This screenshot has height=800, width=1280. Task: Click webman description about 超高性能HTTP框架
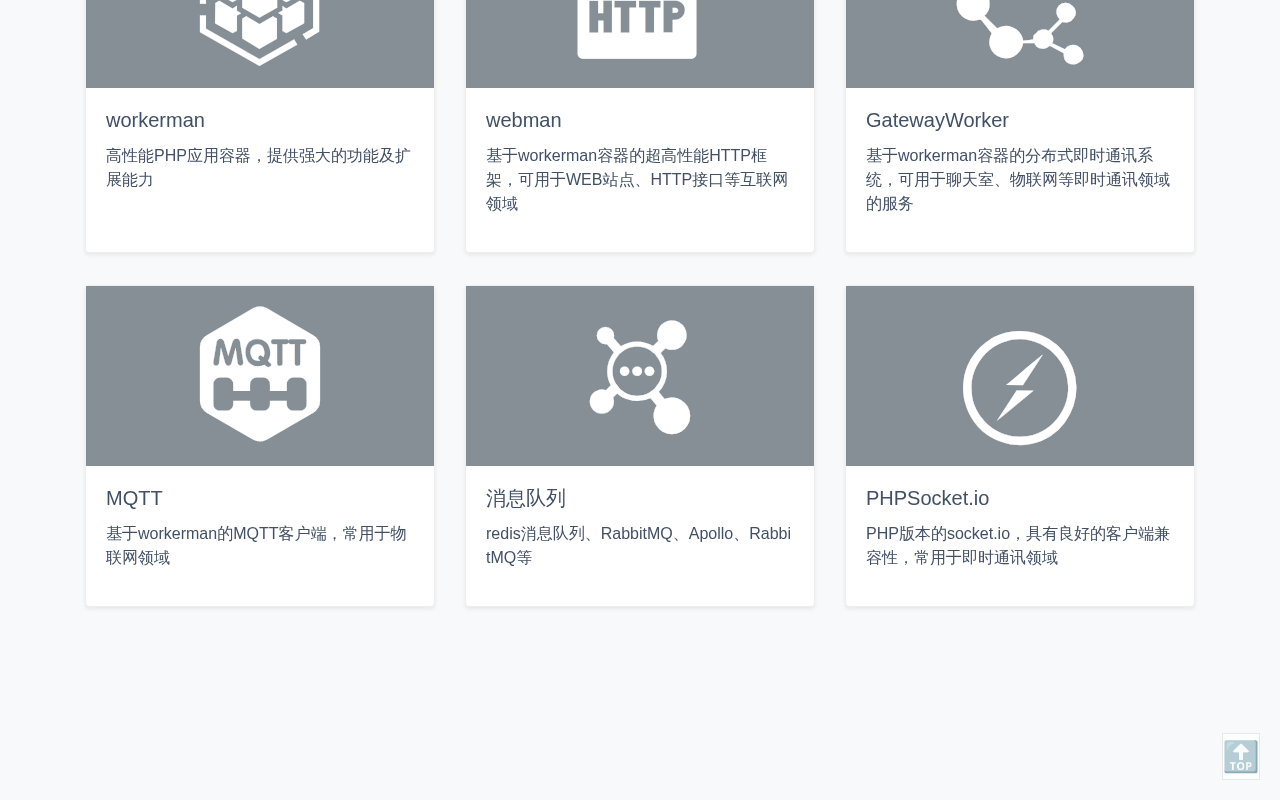(x=637, y=180)
